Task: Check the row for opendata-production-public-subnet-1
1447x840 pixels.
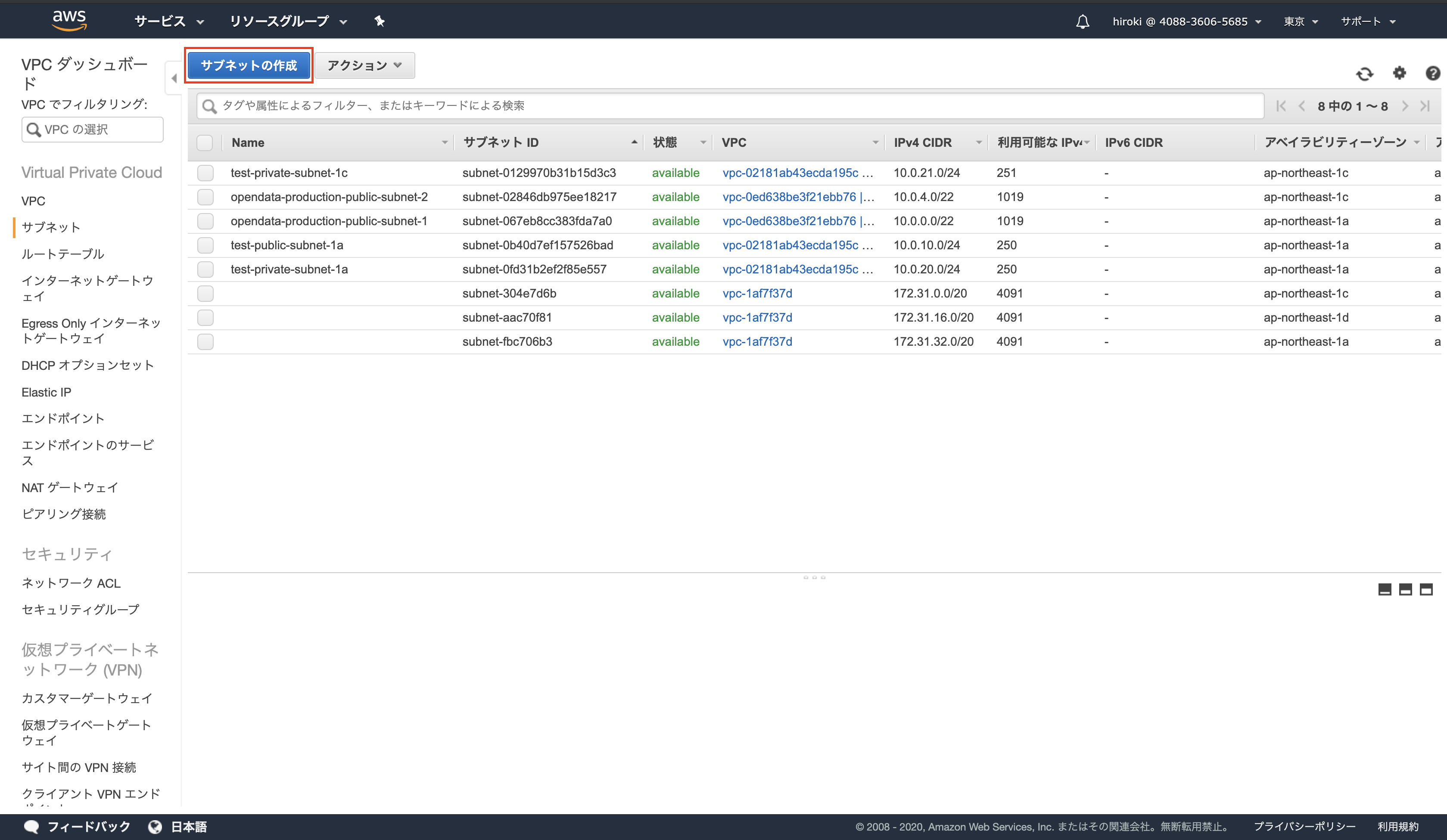Action: 205,221
